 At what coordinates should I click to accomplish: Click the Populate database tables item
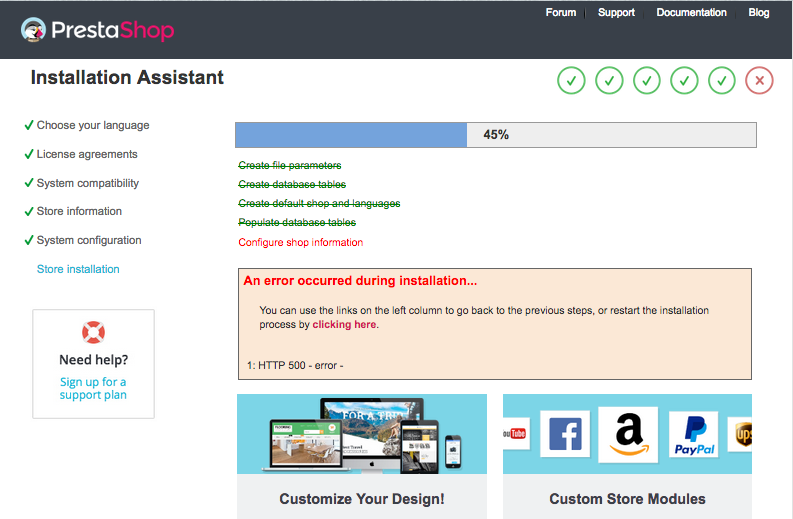coord(297,223)
